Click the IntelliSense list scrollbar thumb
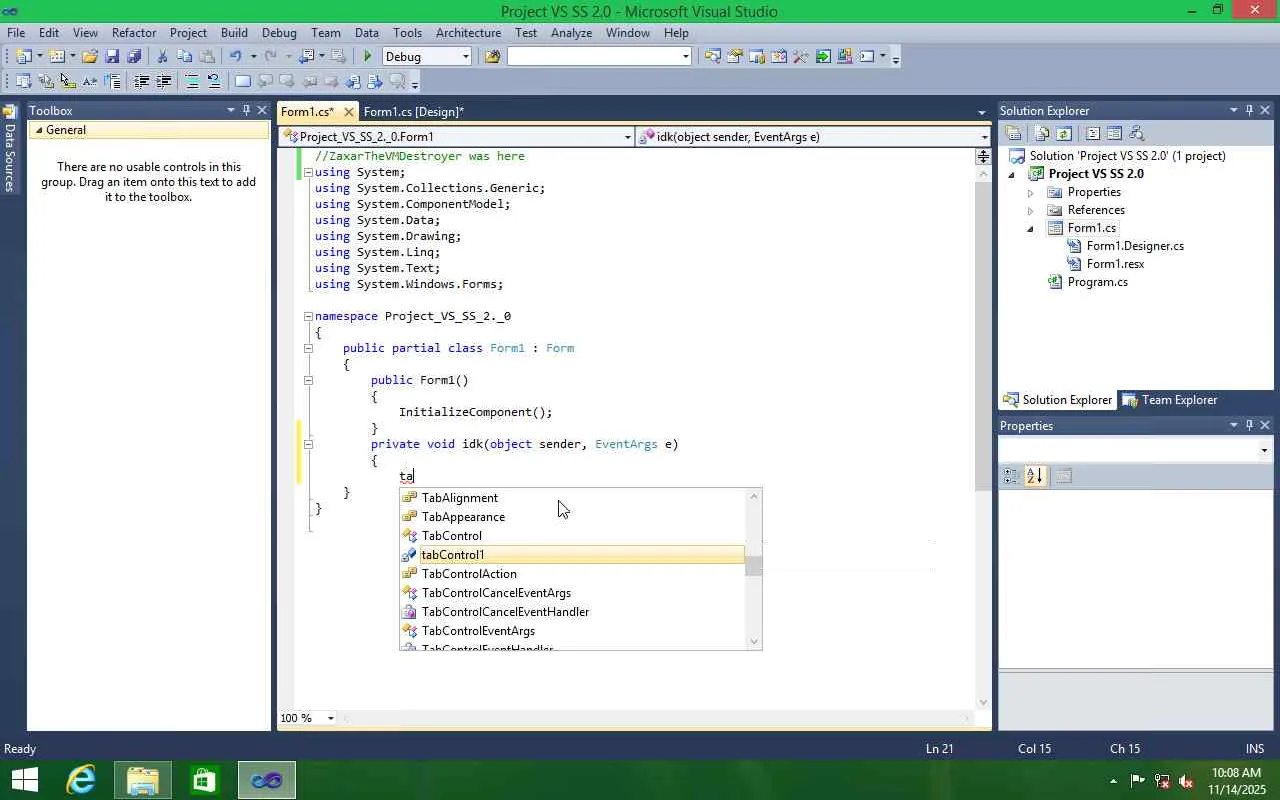Image resolution: width=1280 pixels, height=800 pixels. click(754, 566)
